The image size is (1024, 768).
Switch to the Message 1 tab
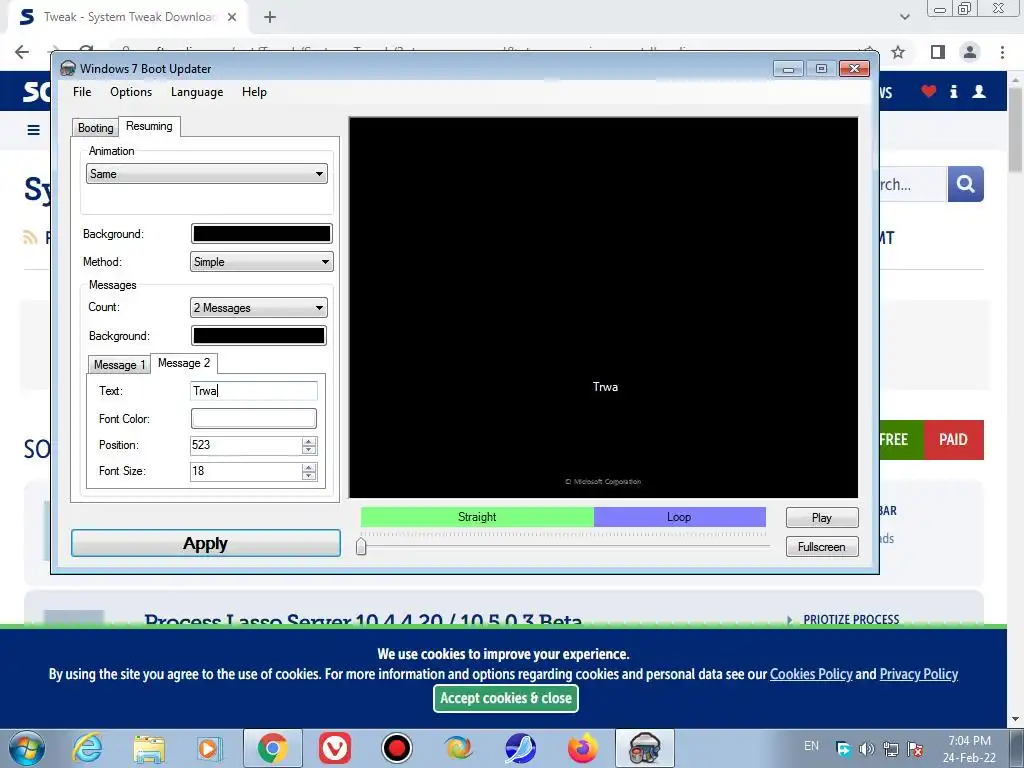[119, 364]
